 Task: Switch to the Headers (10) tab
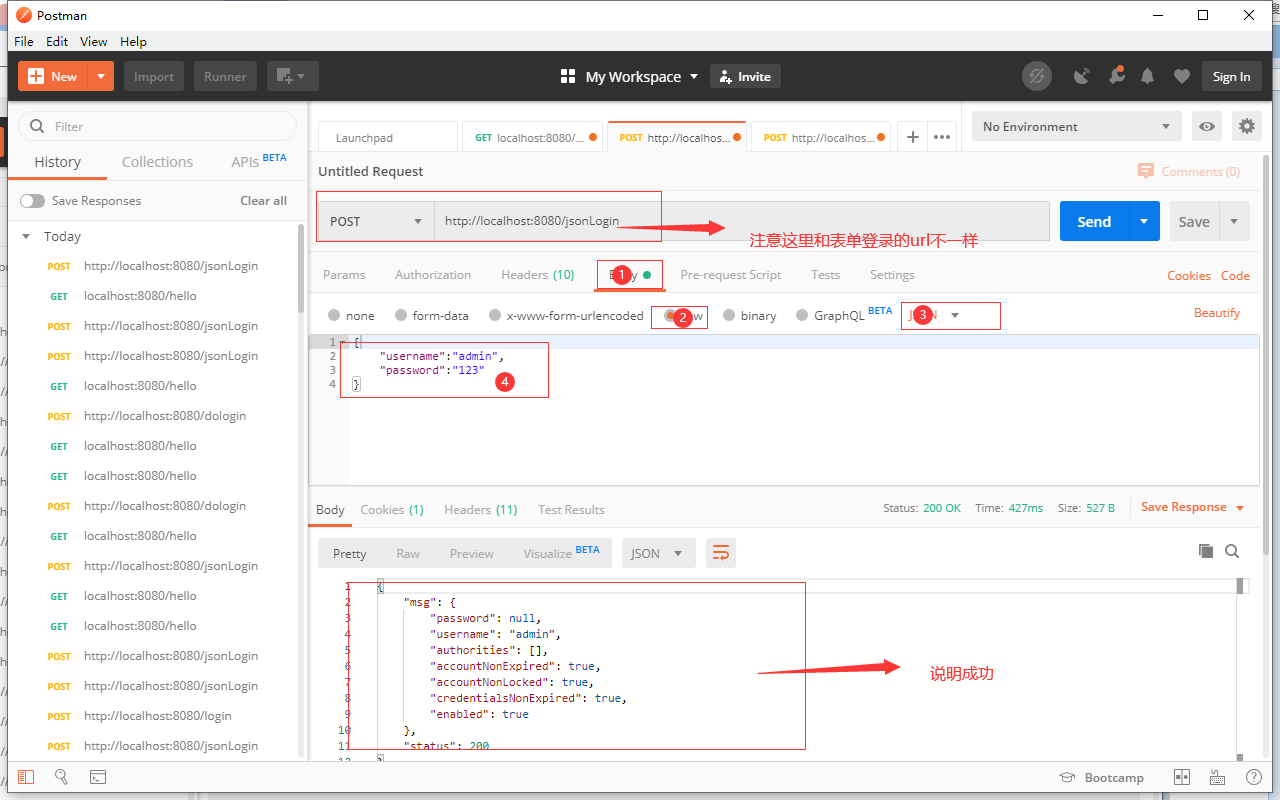click(537, 274)
